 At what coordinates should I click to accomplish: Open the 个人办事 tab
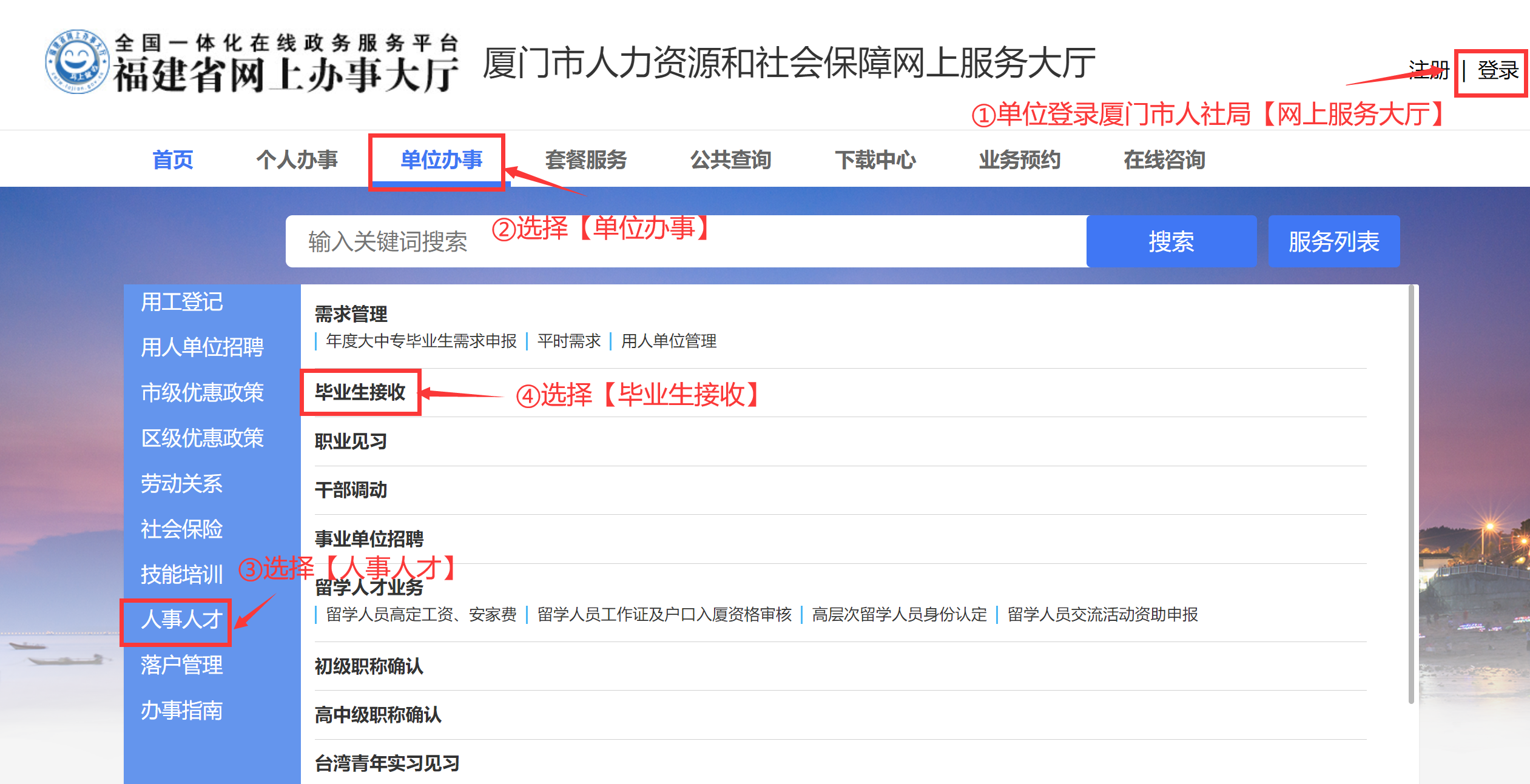click(297, 160)
